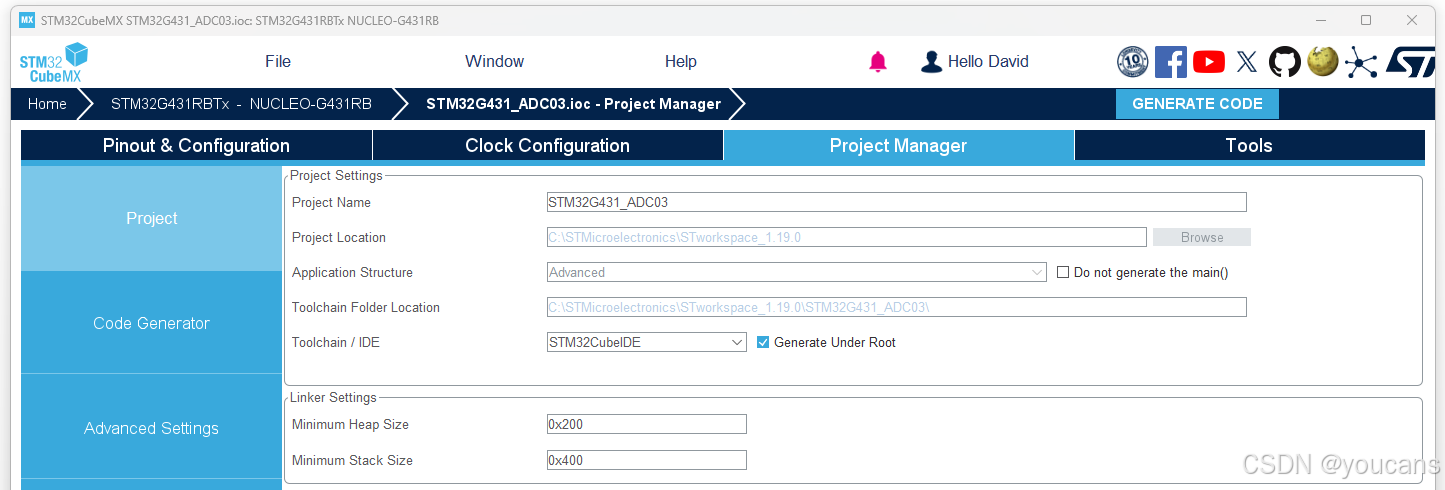Click the Project Name input field
The image size is (1445, 490).
pos(897,202)
